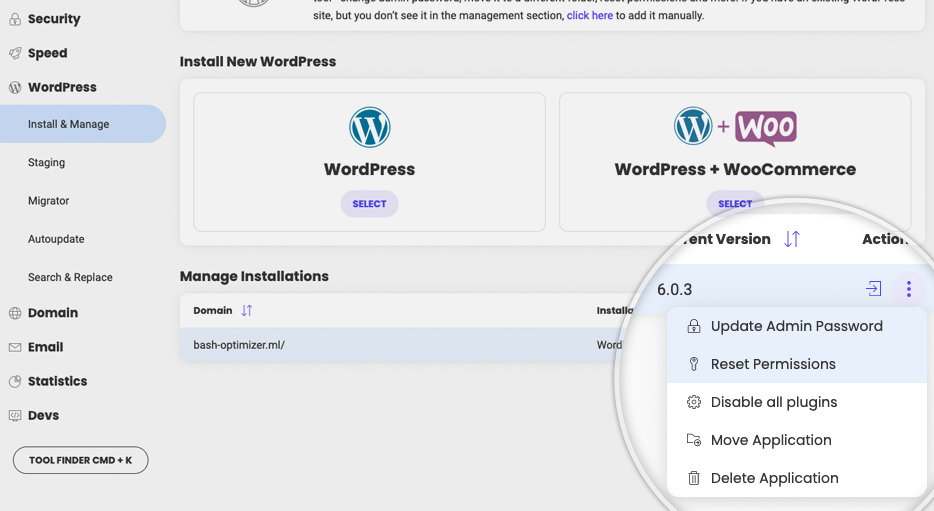Expand the Devs section

(43, 416)
